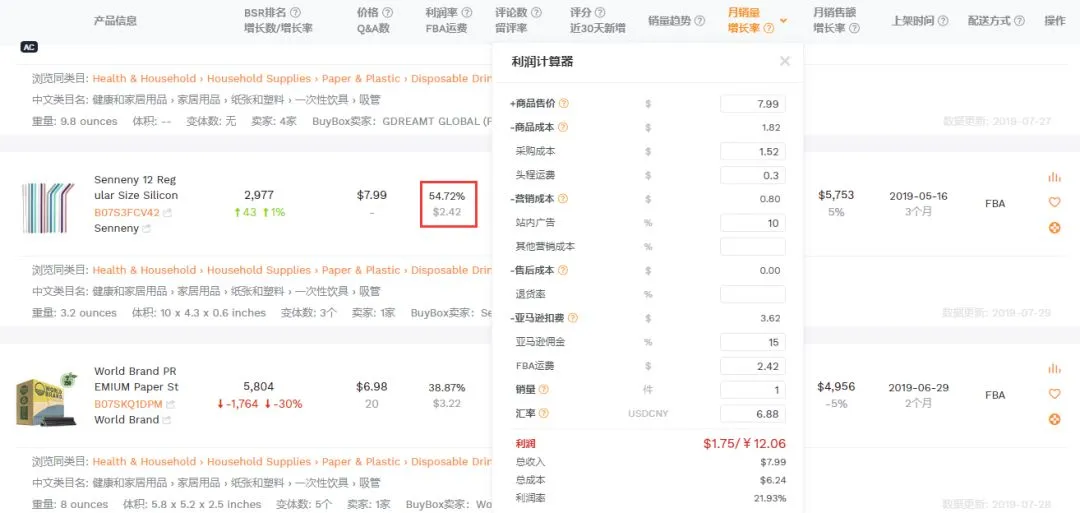Open bar chart icon in Senneny row
The height and width of the screenshot is (513, 1080).
pyautogui.click(x=1054, y=178)
